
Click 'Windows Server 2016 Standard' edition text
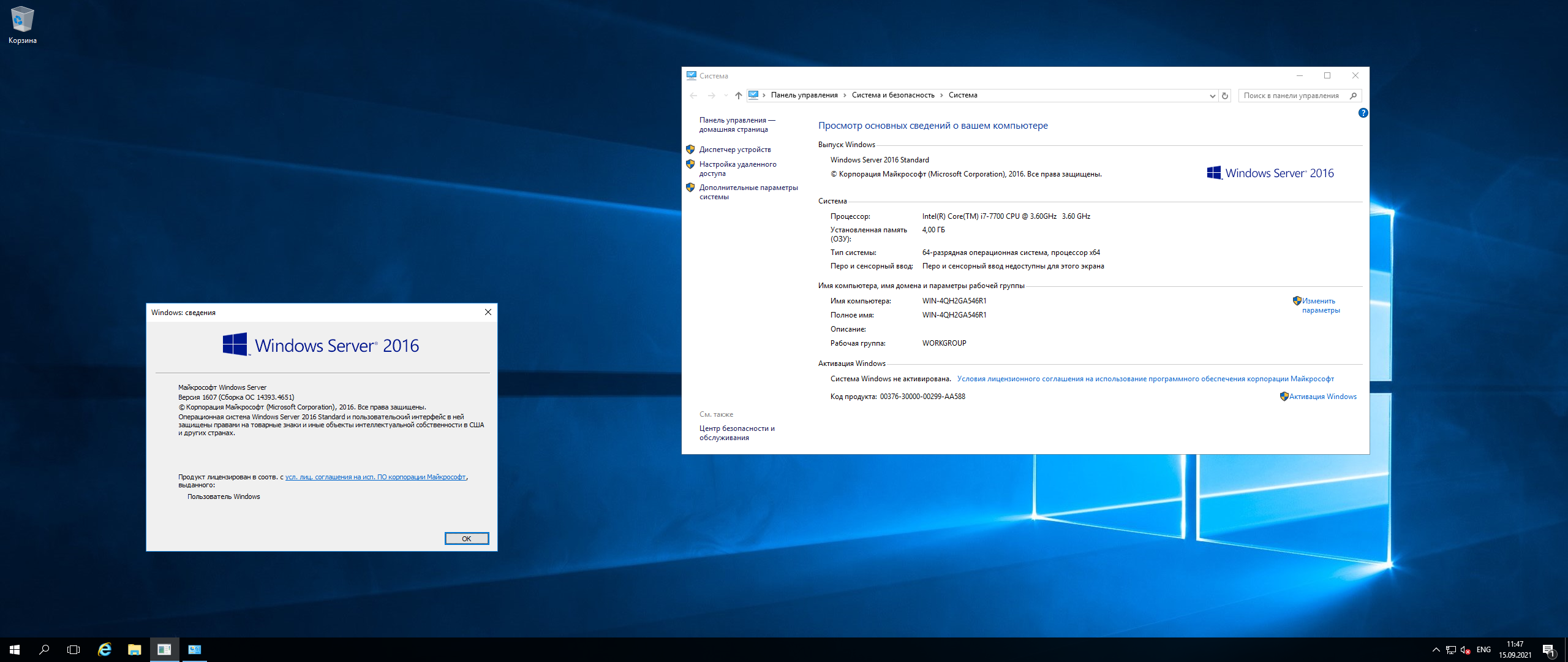click(x=880, y=160)
